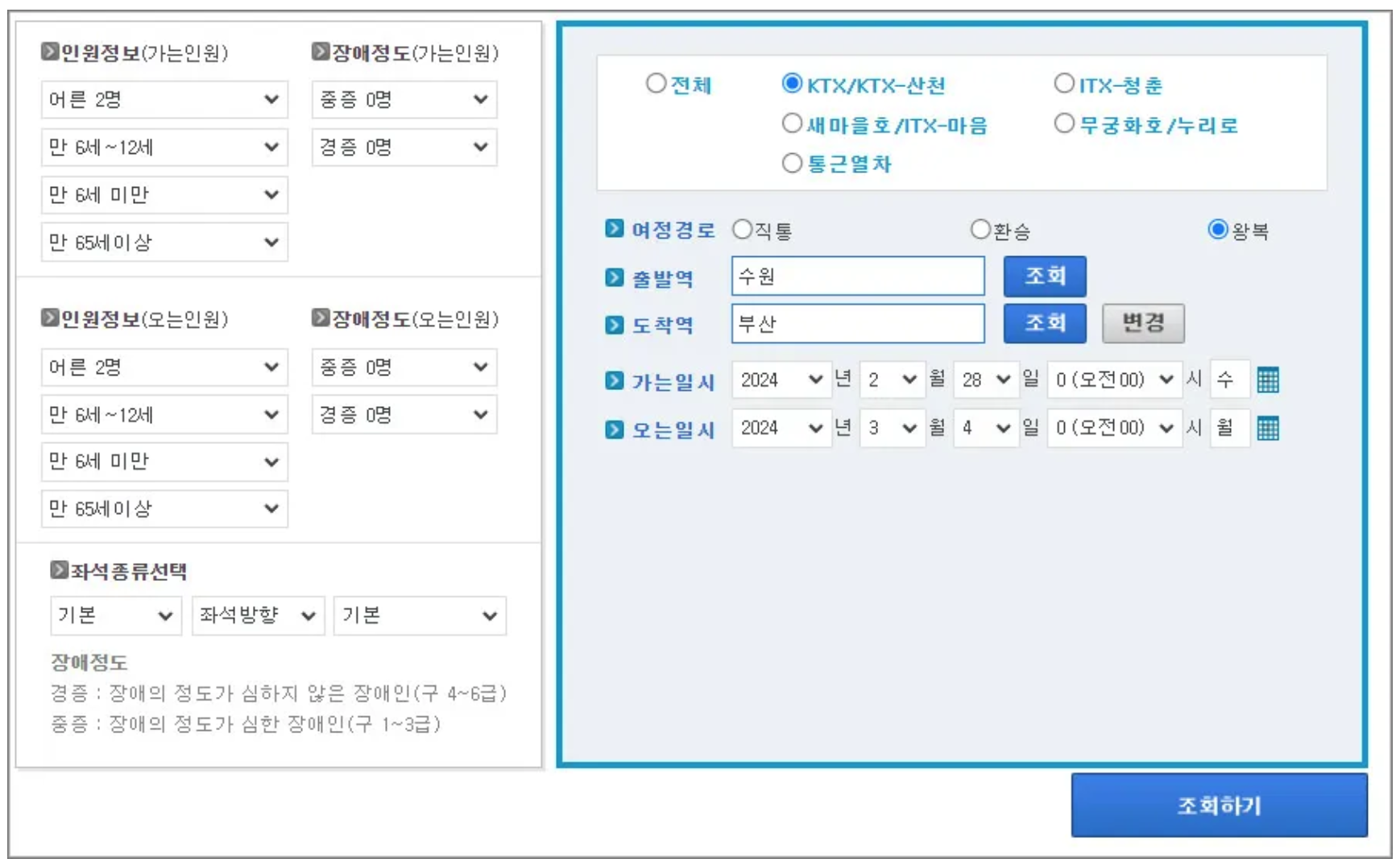Click the 조회하기 search button
Image resolution: width=1400 pixels, height=867 pixels.
1218,804
